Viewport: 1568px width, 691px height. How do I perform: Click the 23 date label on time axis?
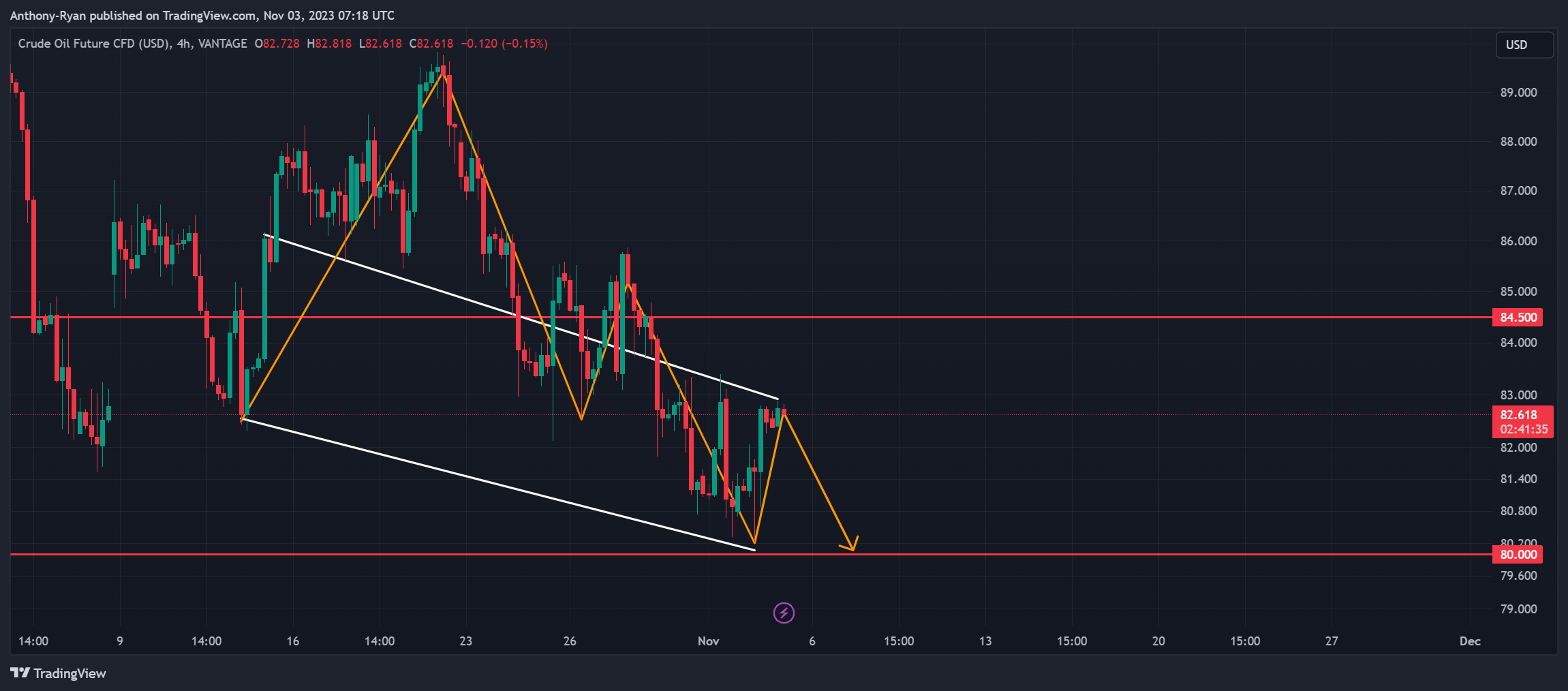[x=465, y=641]
